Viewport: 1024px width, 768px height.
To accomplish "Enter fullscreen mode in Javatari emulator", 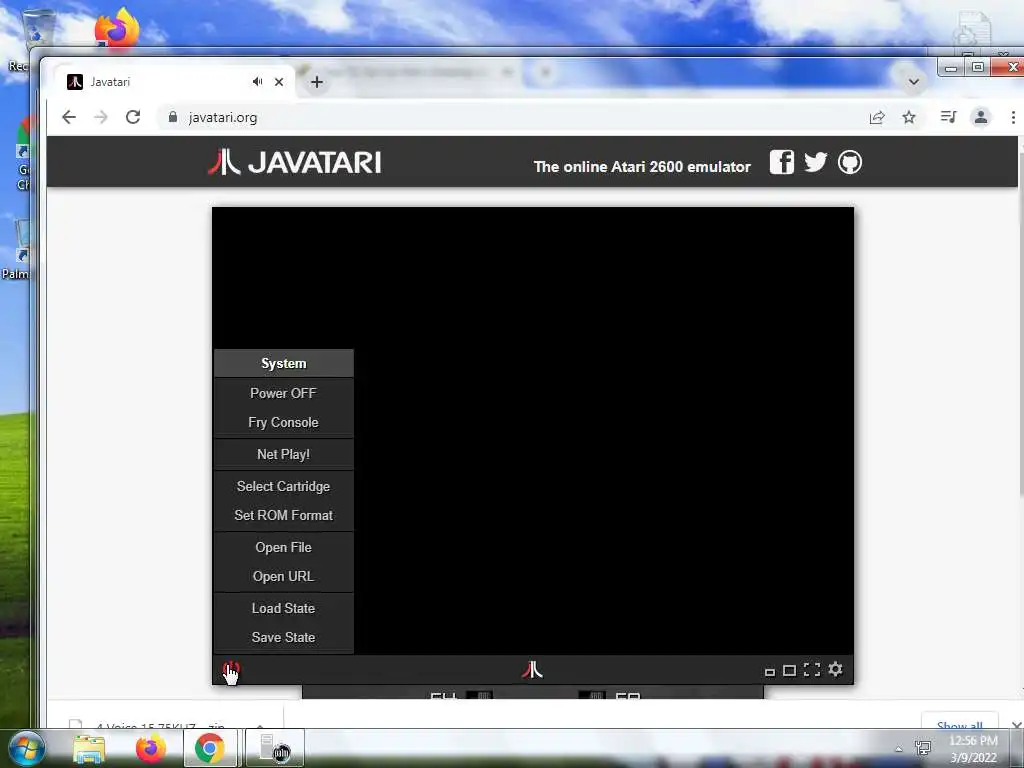I will point(812,670).
